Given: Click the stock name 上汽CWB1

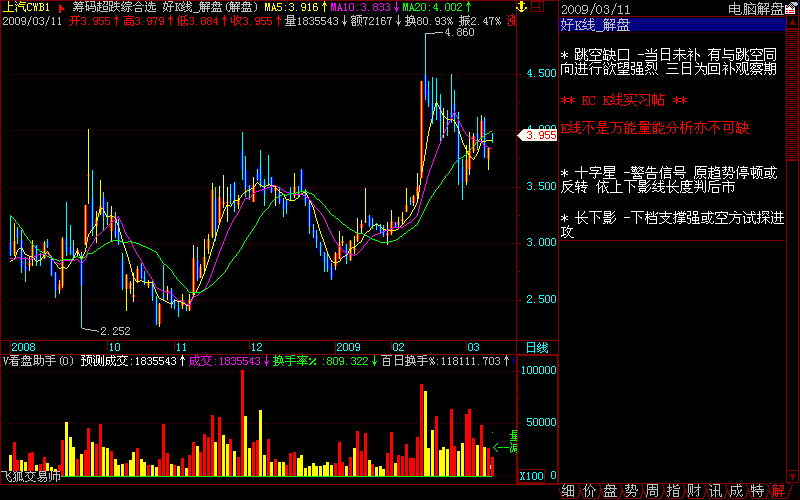Looking at the screenshot, I should point(27,8).
